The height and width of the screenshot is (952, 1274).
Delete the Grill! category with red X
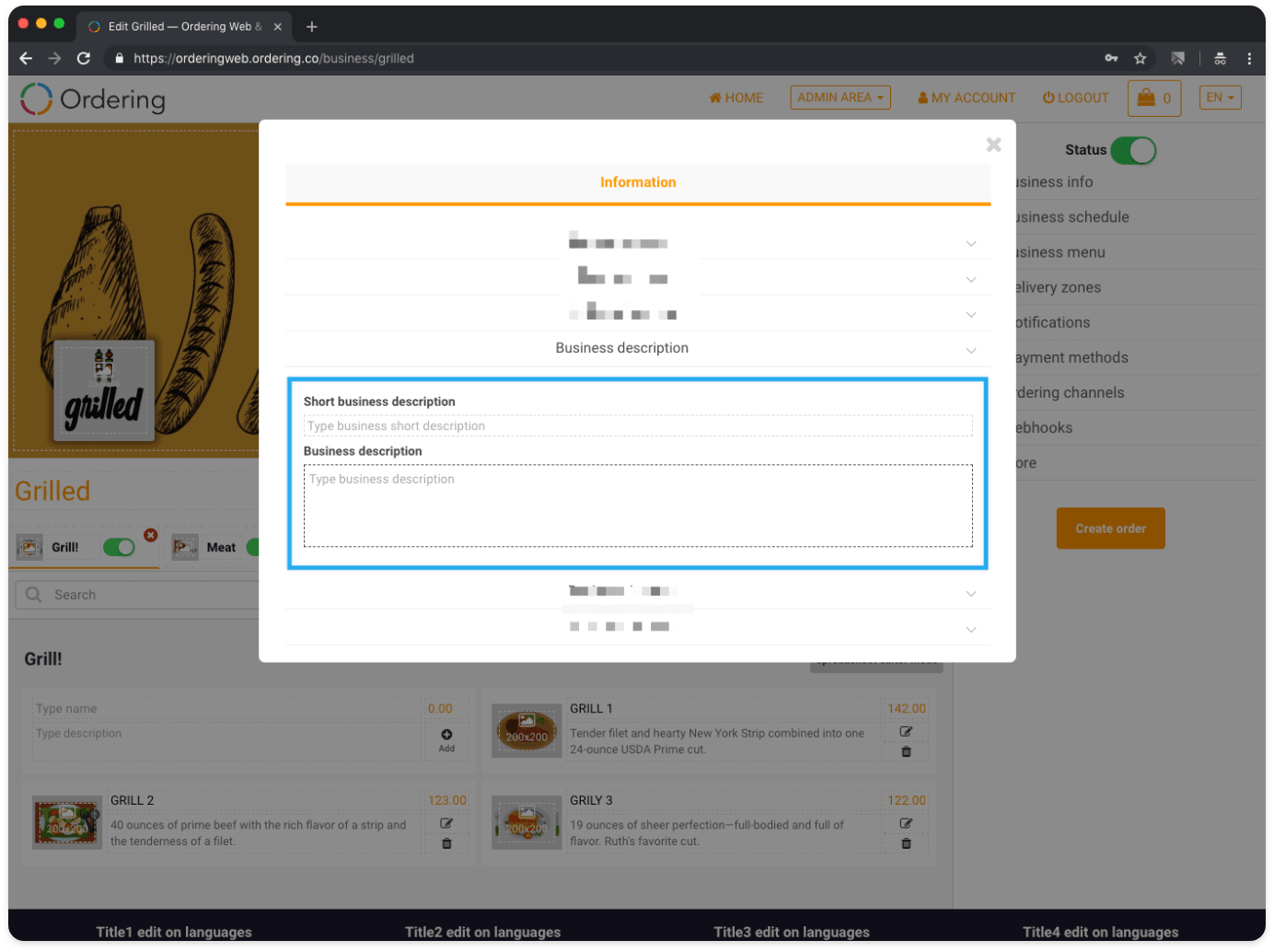[151, 535]
